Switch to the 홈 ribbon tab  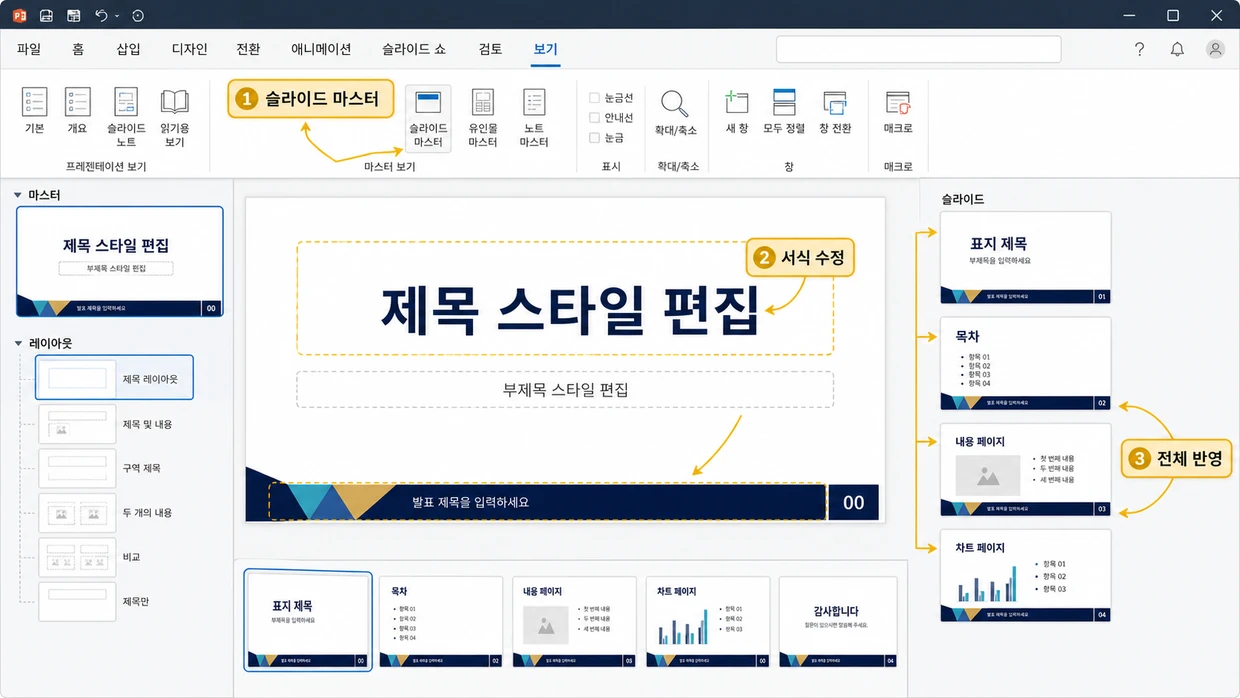click(x=78, y=49)
